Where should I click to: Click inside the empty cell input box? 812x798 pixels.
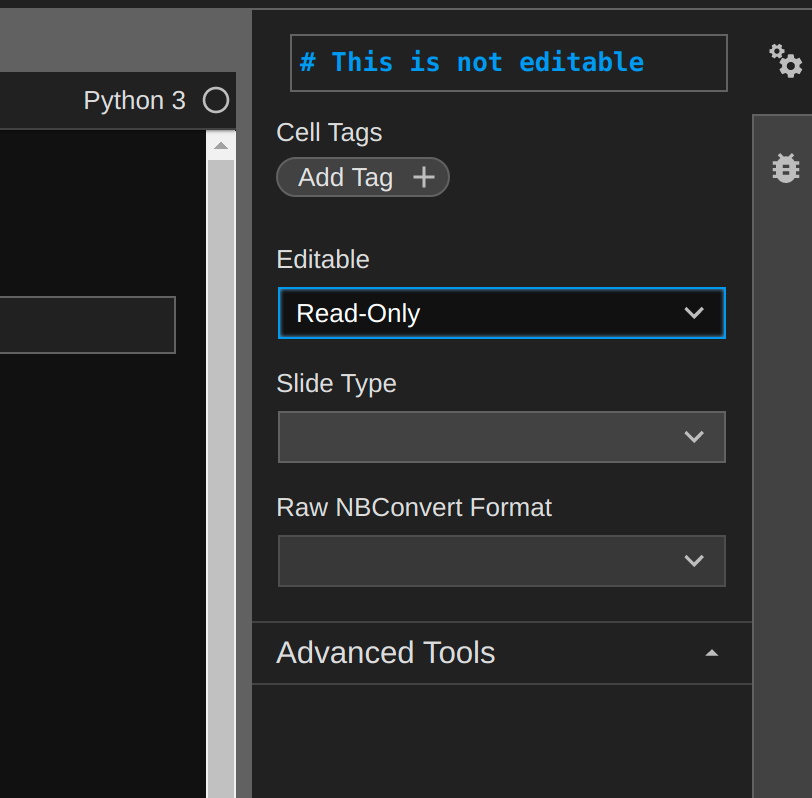tap(85, 324)
